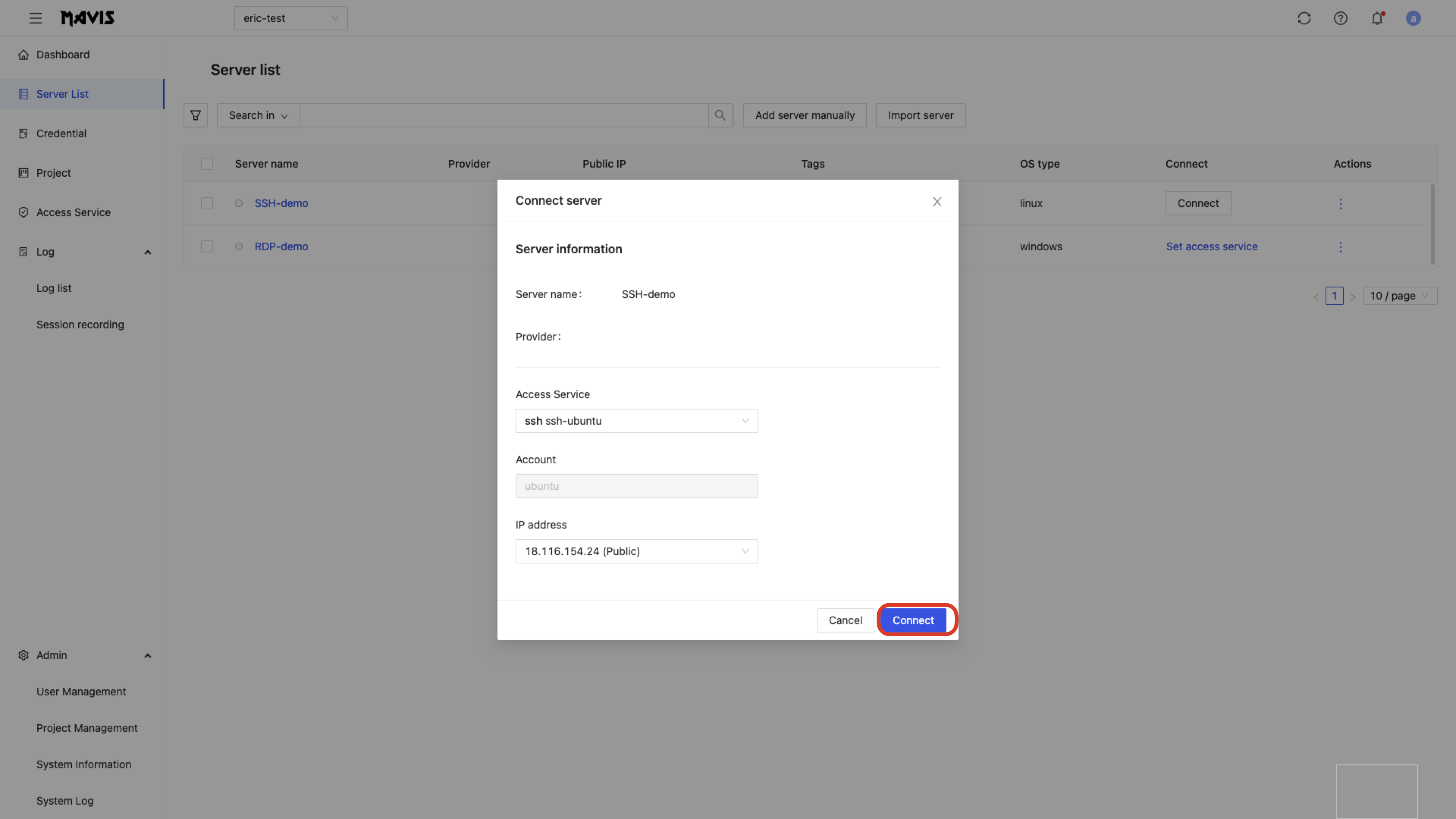Click the search magnifier icon
Screen dimensions: 1456x819
(720, 115)
